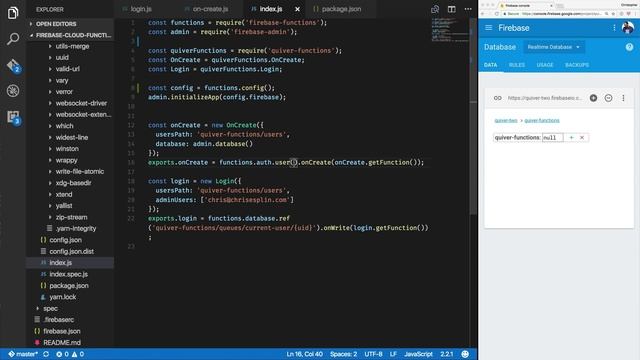Change the JavaScript language mode

pyautogui.click(x=418, y=354)
